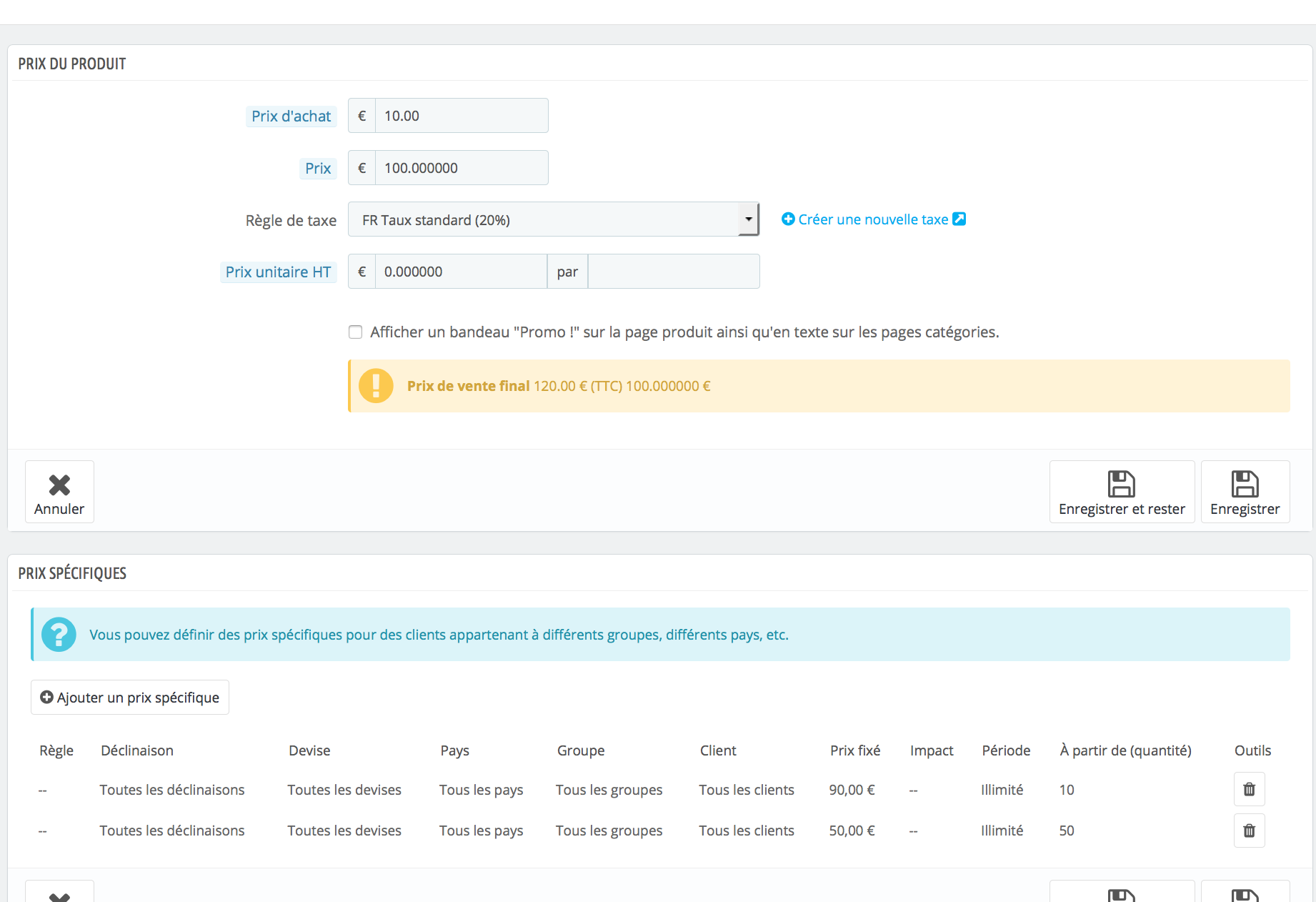Click the Prix unitaire HT amount field
1316x902 pixels.
coord(461,272)
